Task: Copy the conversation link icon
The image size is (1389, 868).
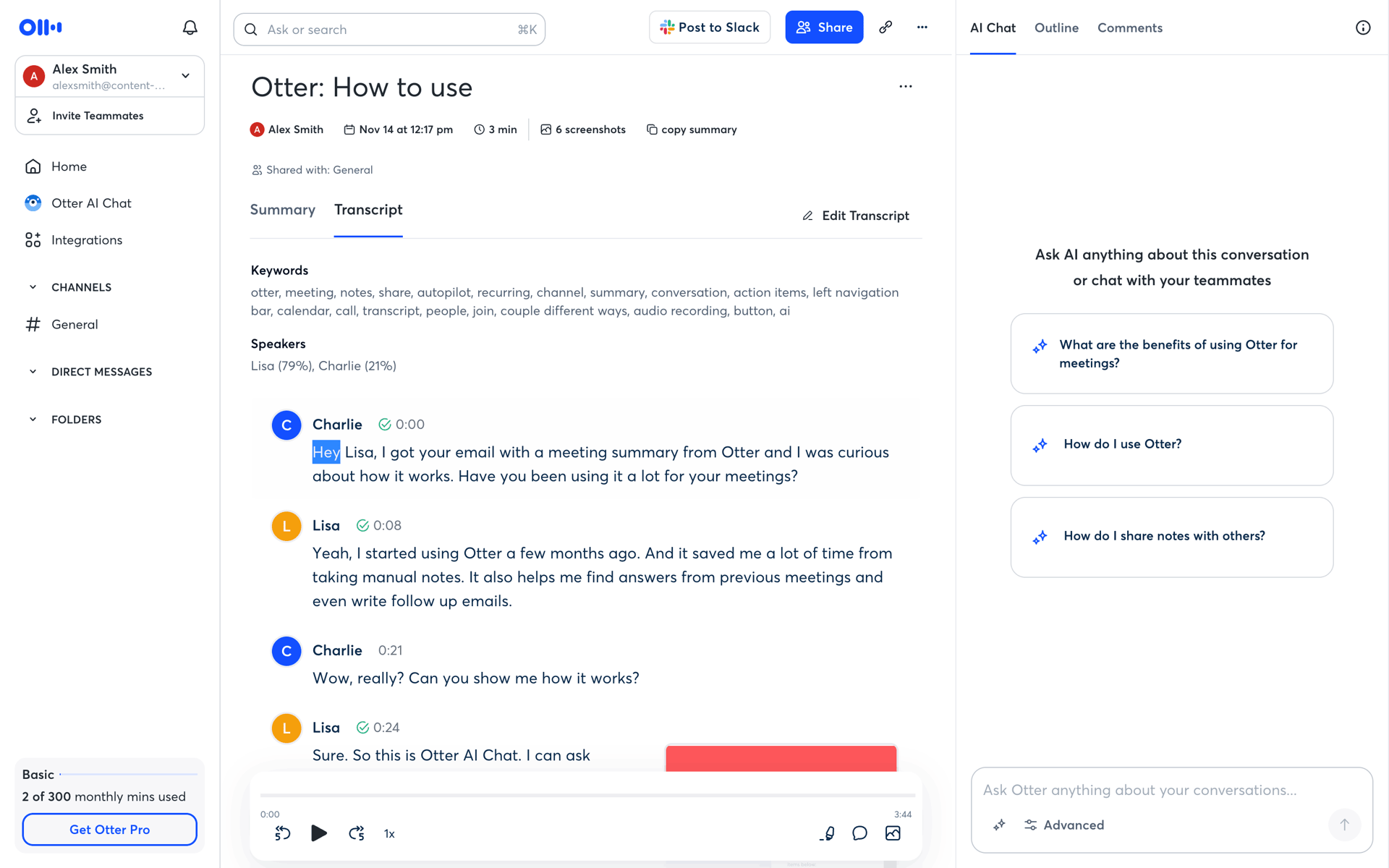Action: pyautogui.click(x=885, y=27)
